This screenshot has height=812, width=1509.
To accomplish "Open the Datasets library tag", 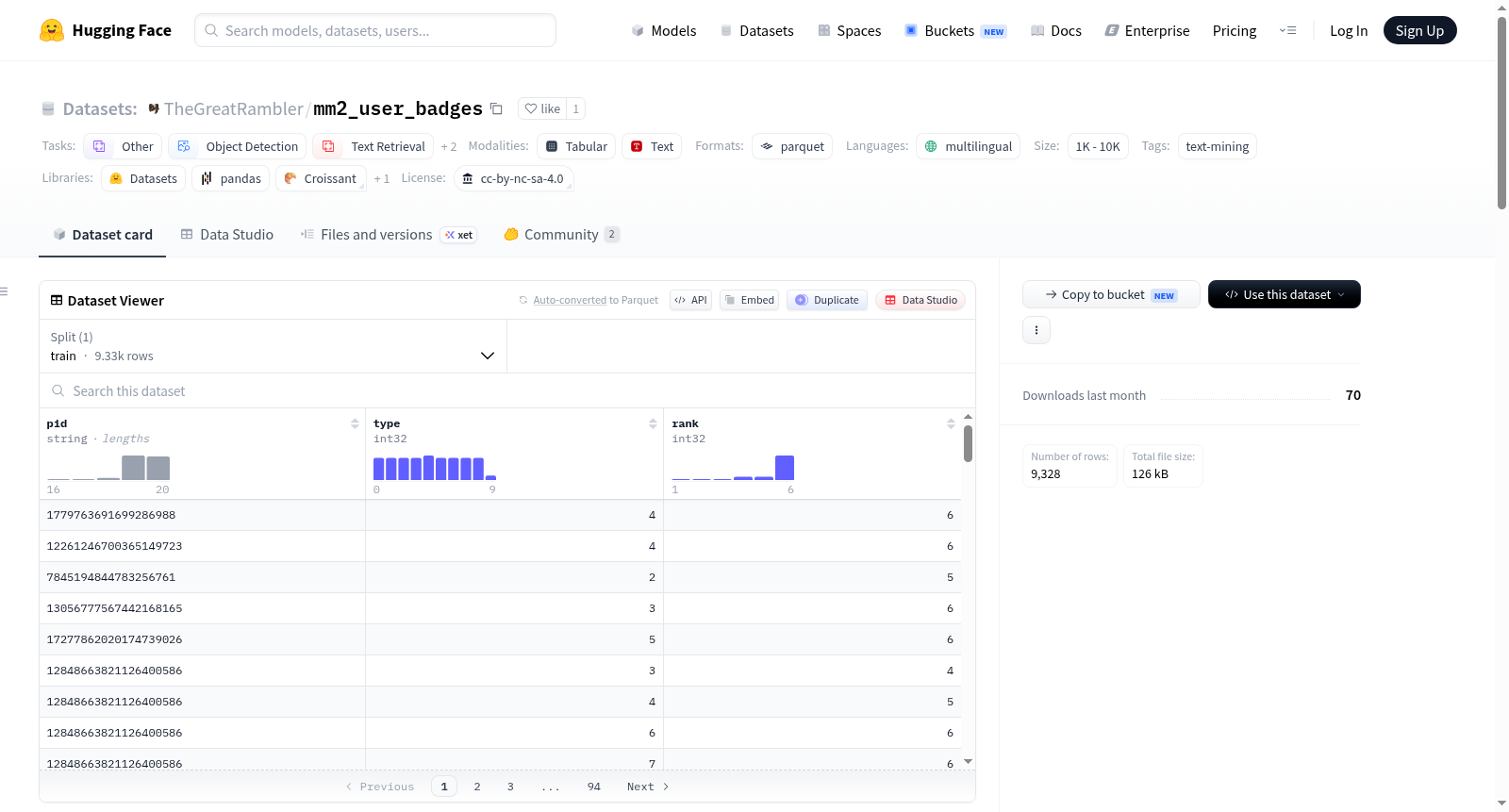I will 143,178.
